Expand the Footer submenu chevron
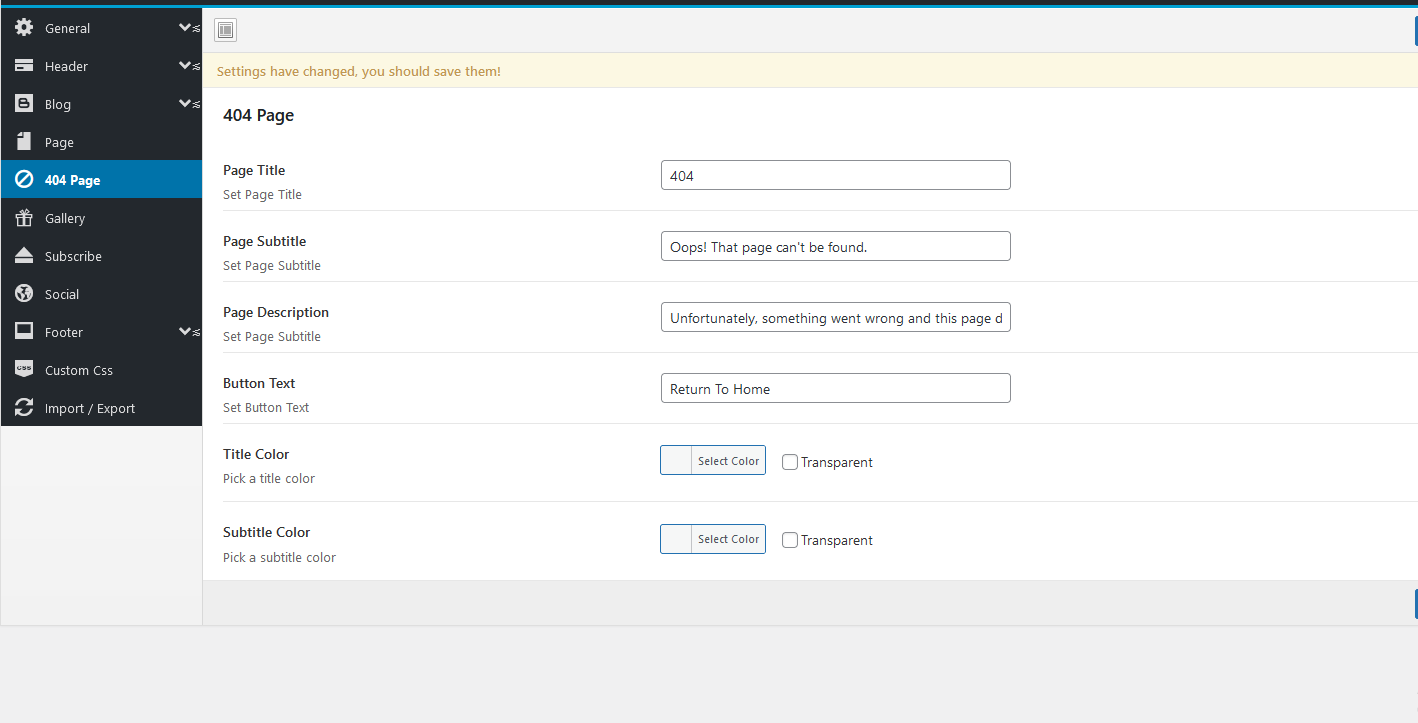This screenshot has height=723, width=1418. pos(185,332)
